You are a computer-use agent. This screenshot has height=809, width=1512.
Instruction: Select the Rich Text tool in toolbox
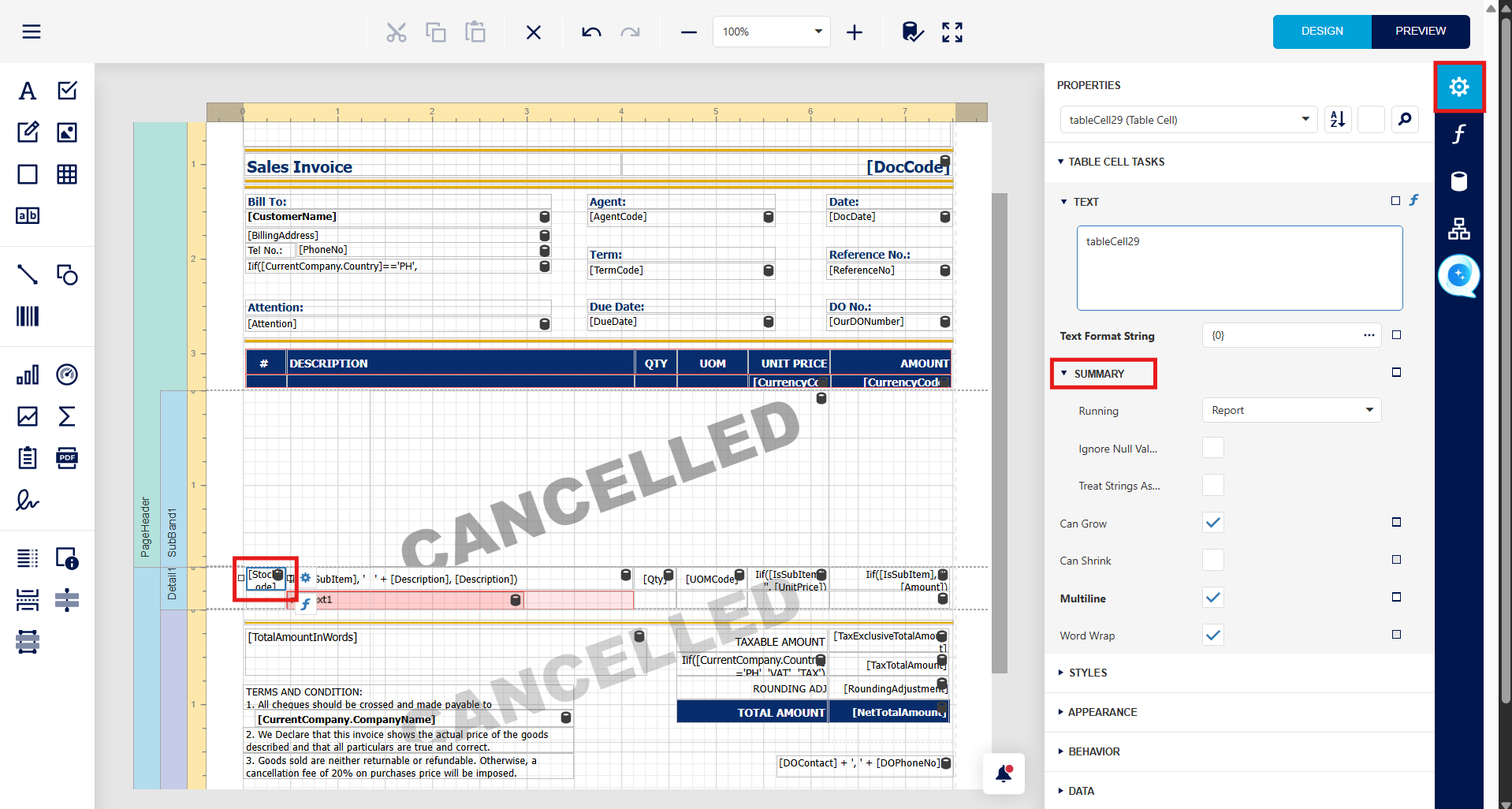click(x=28, y=132)
